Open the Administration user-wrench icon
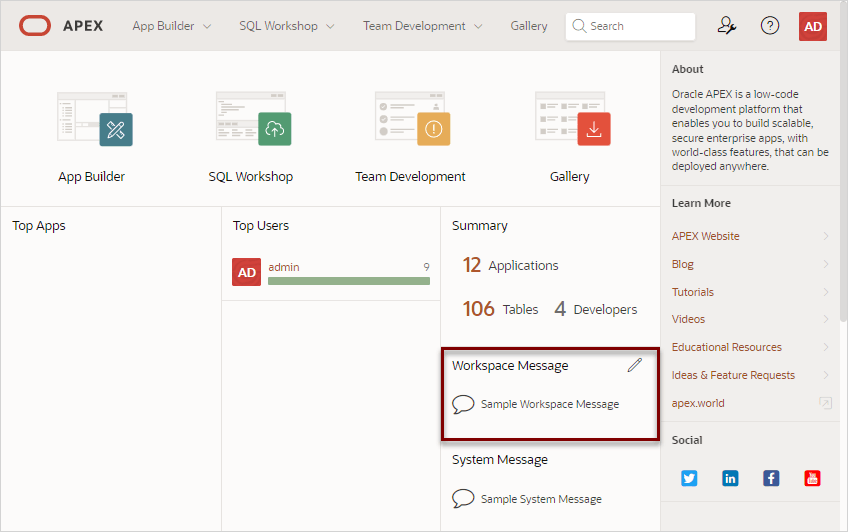848x532 pixels. [x=727, y=25]
